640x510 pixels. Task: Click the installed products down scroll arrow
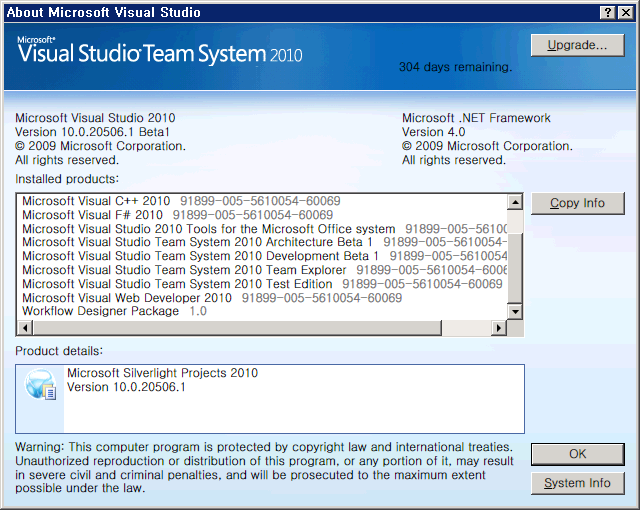(515, 312)
